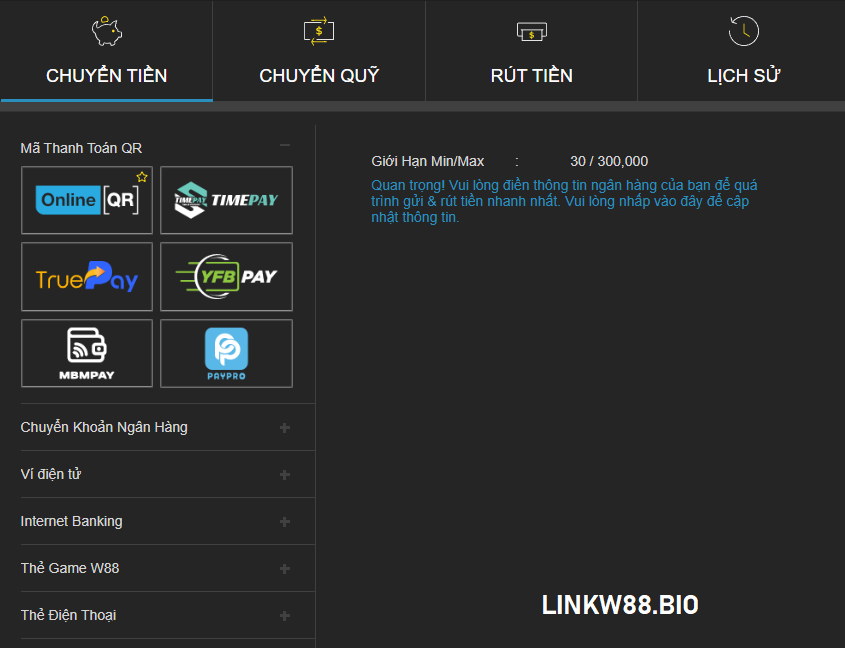Expand Chuyển Khoản Ngân Hàng section

[285, 428]
